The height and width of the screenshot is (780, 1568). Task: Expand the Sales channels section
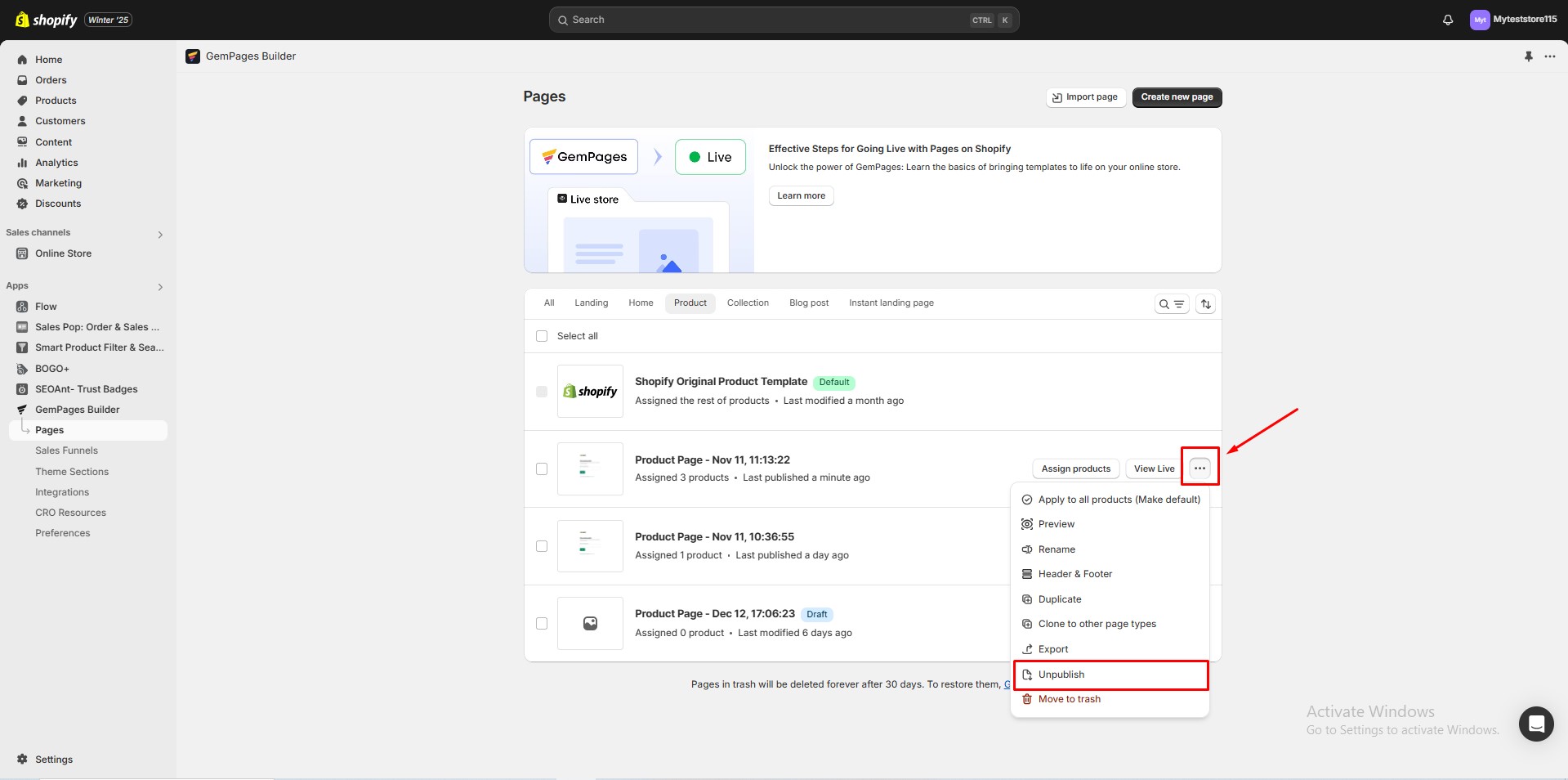click(x=160, y=235)
